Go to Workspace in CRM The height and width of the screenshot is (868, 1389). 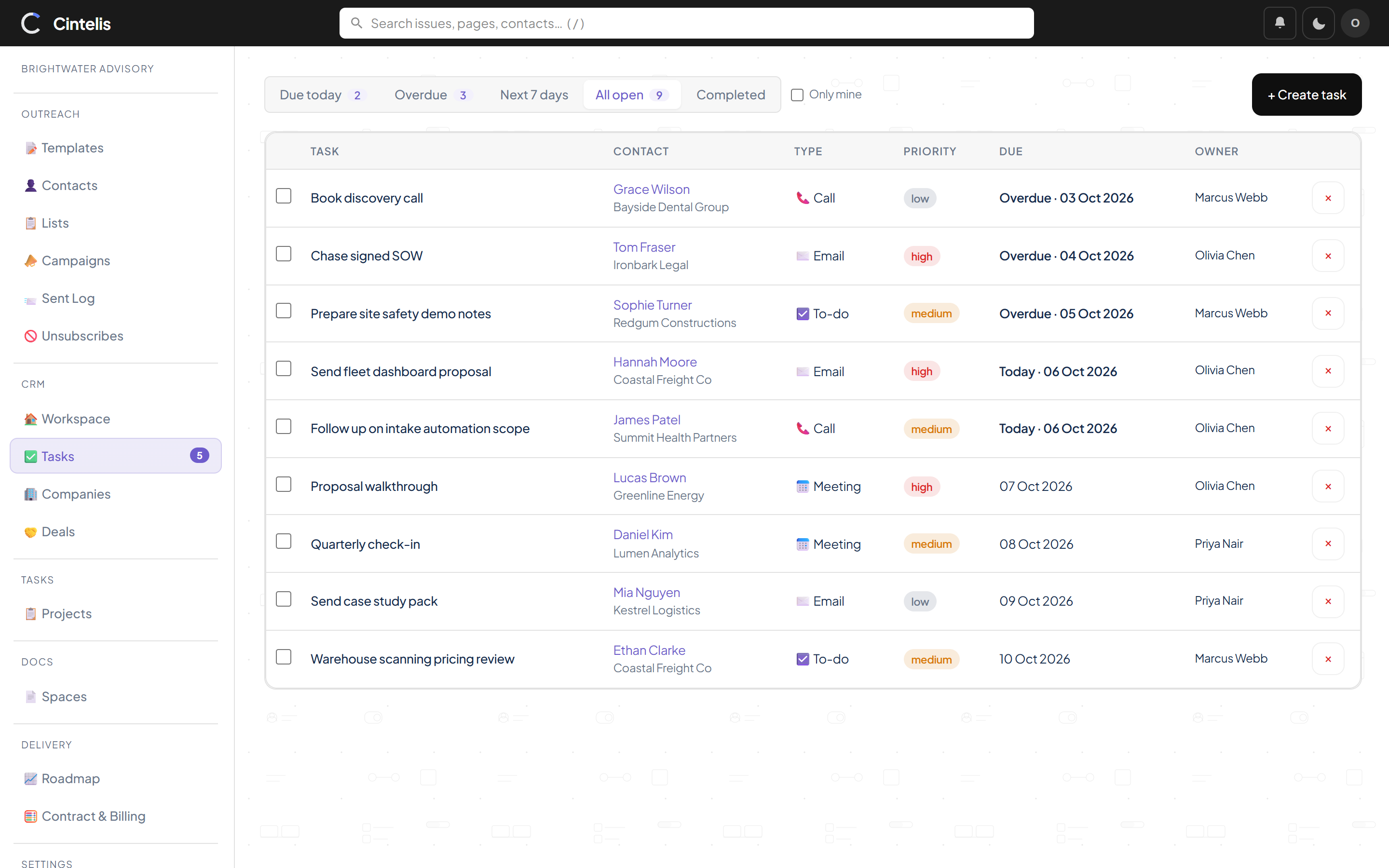tap(115, 419)
